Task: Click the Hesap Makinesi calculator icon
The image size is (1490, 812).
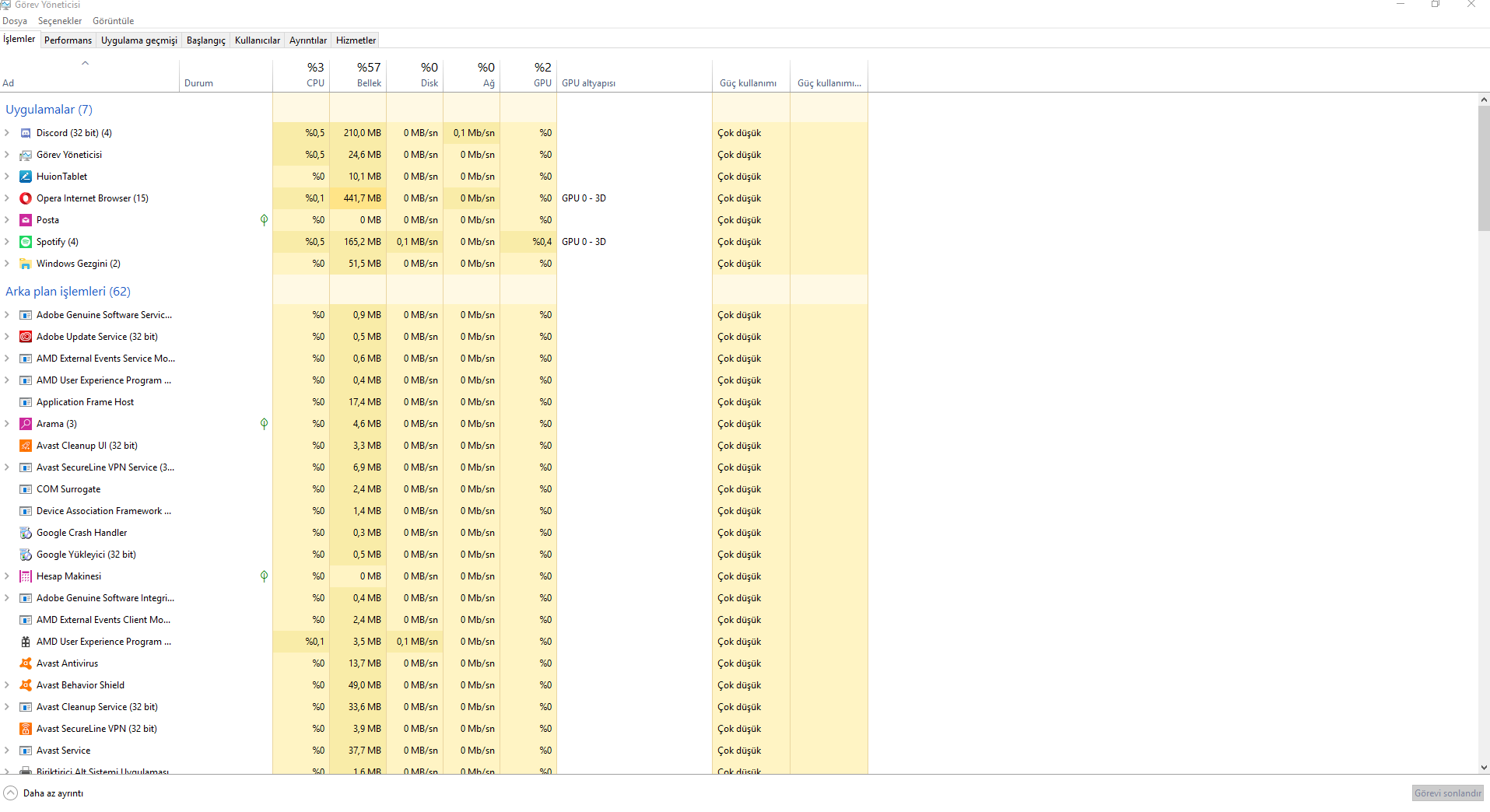Action: click(26, 576)
